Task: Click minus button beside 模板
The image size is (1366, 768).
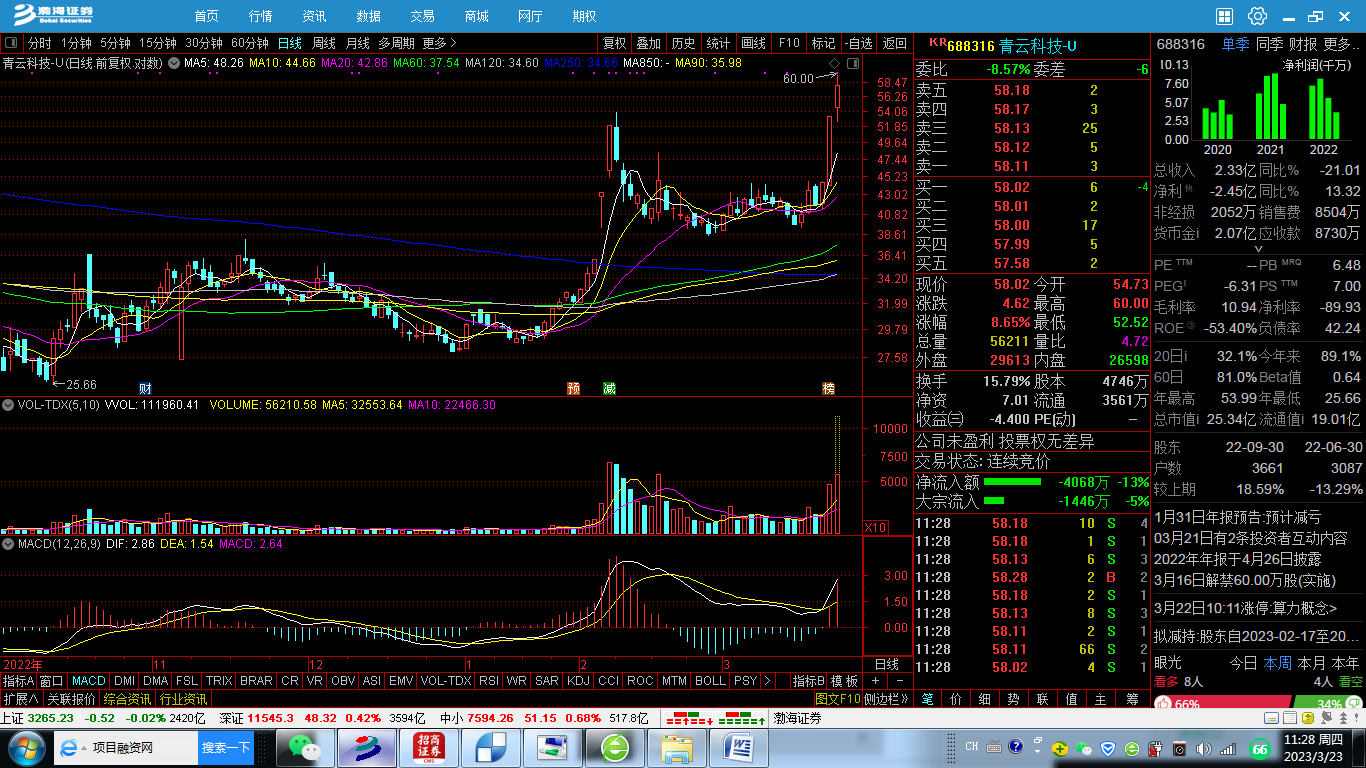Action: (898, 681)
